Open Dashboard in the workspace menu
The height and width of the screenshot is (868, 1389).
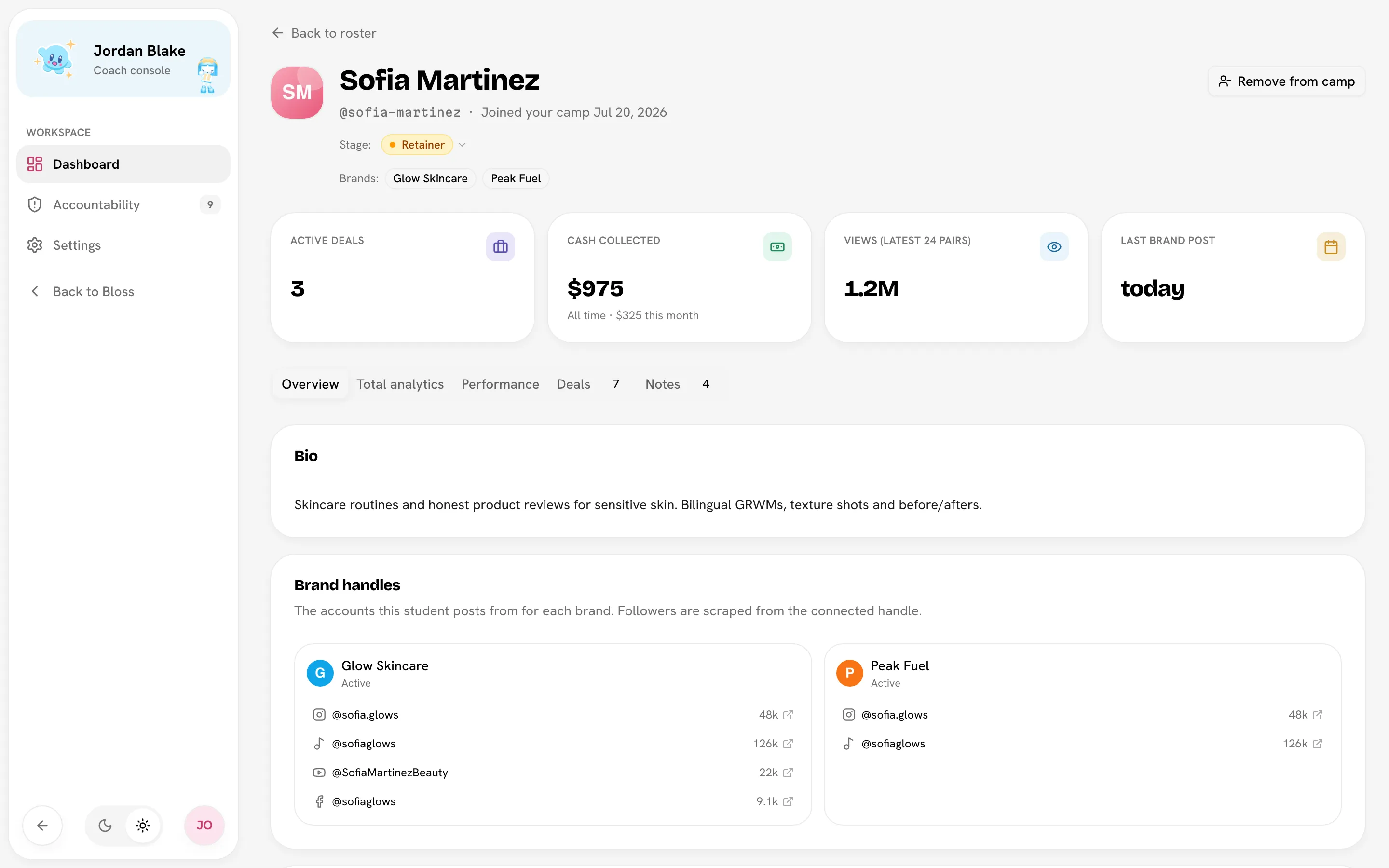tap(123, 164)
